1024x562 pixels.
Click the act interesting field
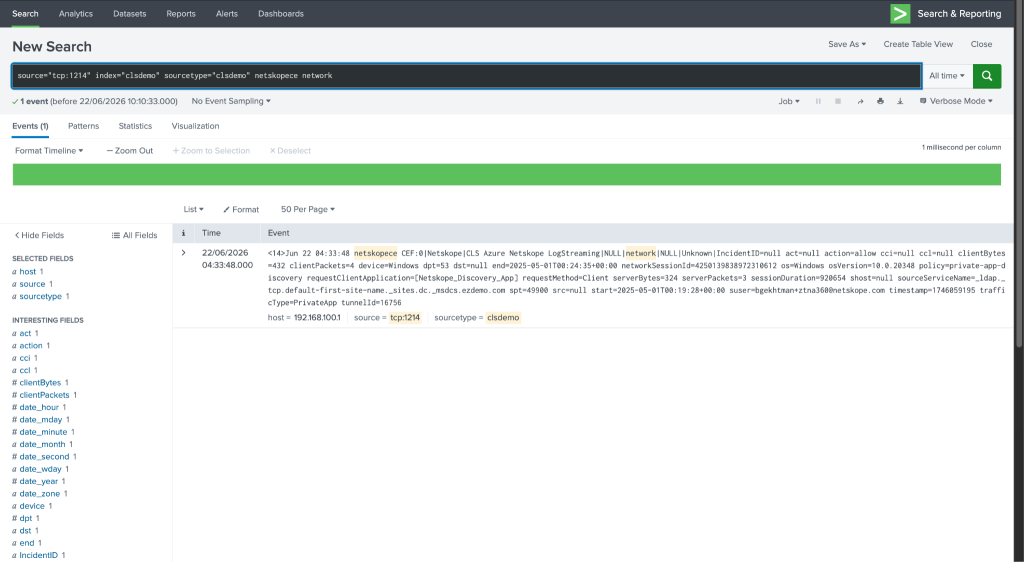(25, 334)
